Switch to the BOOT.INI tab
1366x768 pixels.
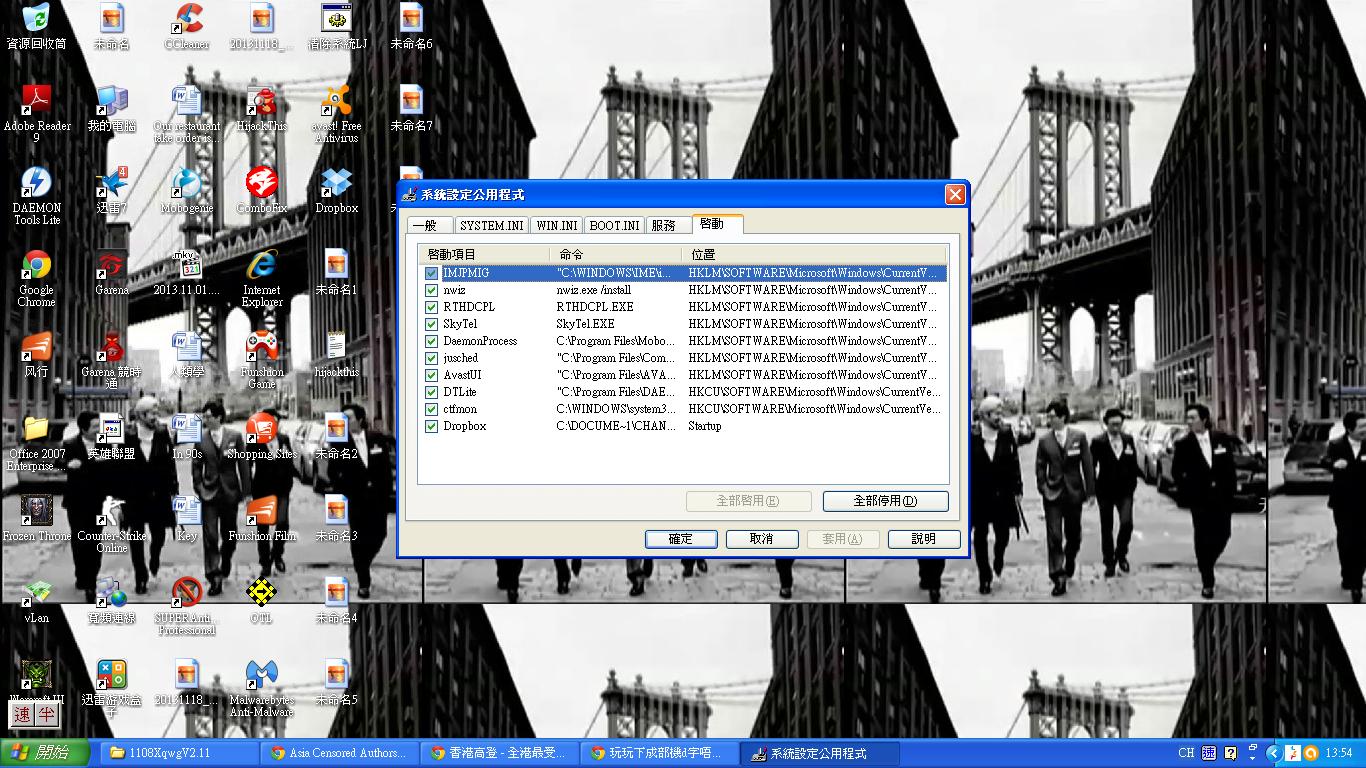[x=614, y=226]
